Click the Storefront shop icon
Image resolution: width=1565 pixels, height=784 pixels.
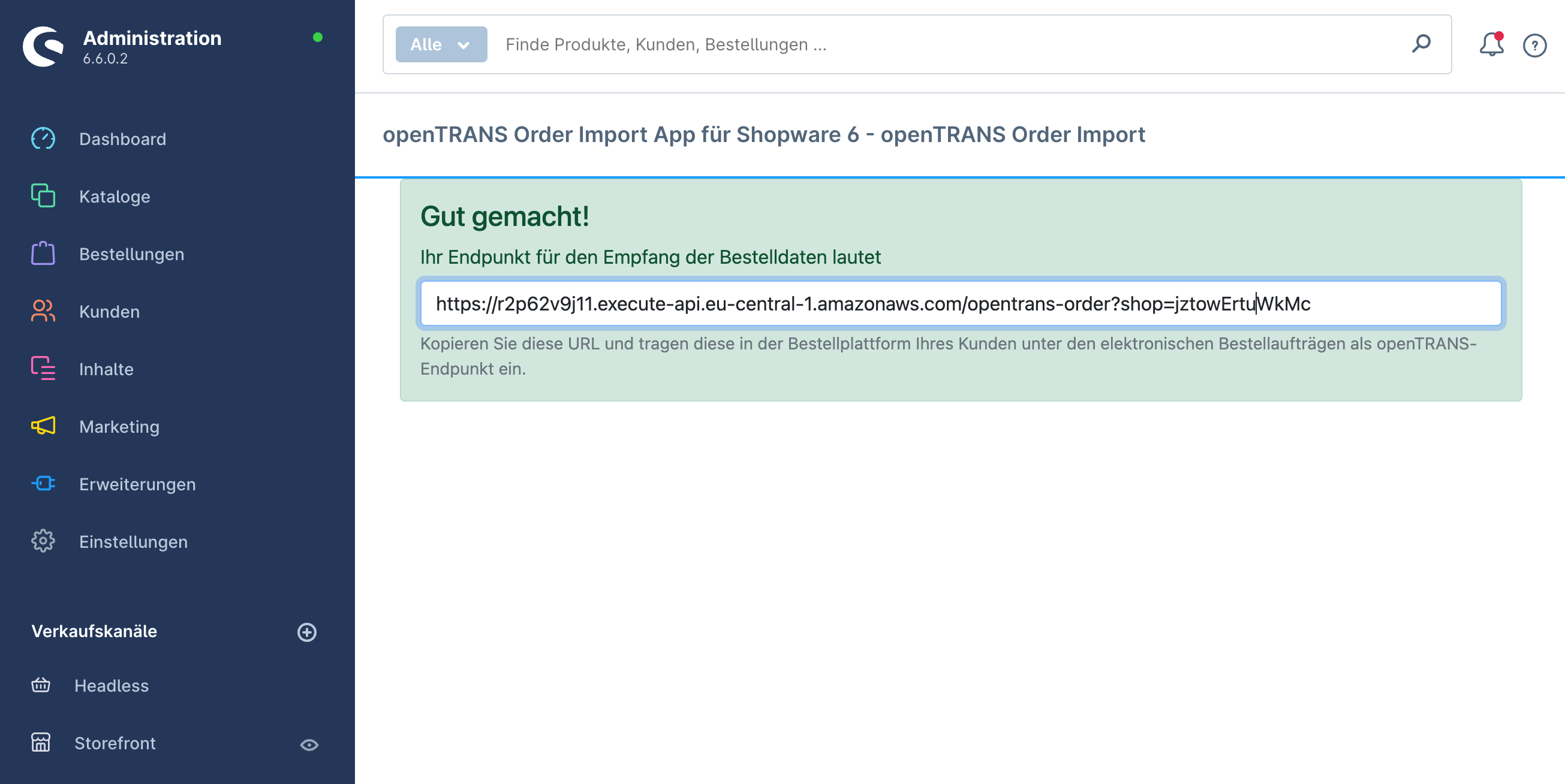(x=41, y=742)
